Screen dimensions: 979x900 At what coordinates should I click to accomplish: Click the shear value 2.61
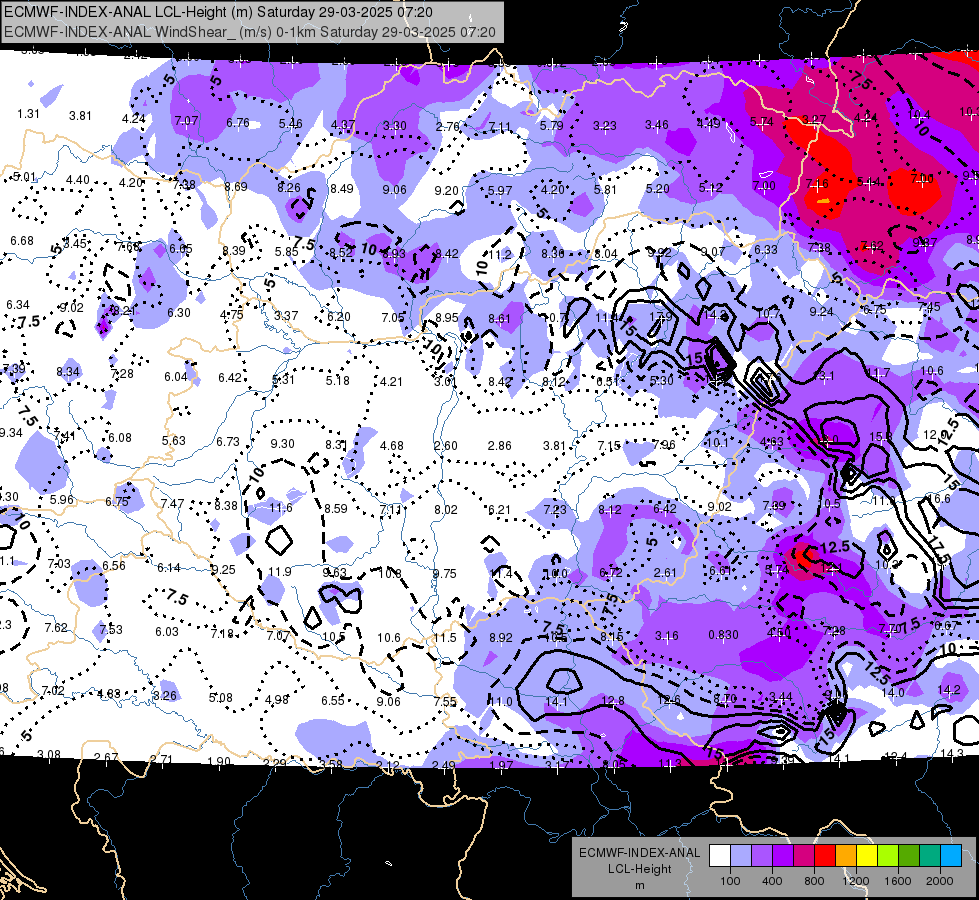(x=665, y=572)
